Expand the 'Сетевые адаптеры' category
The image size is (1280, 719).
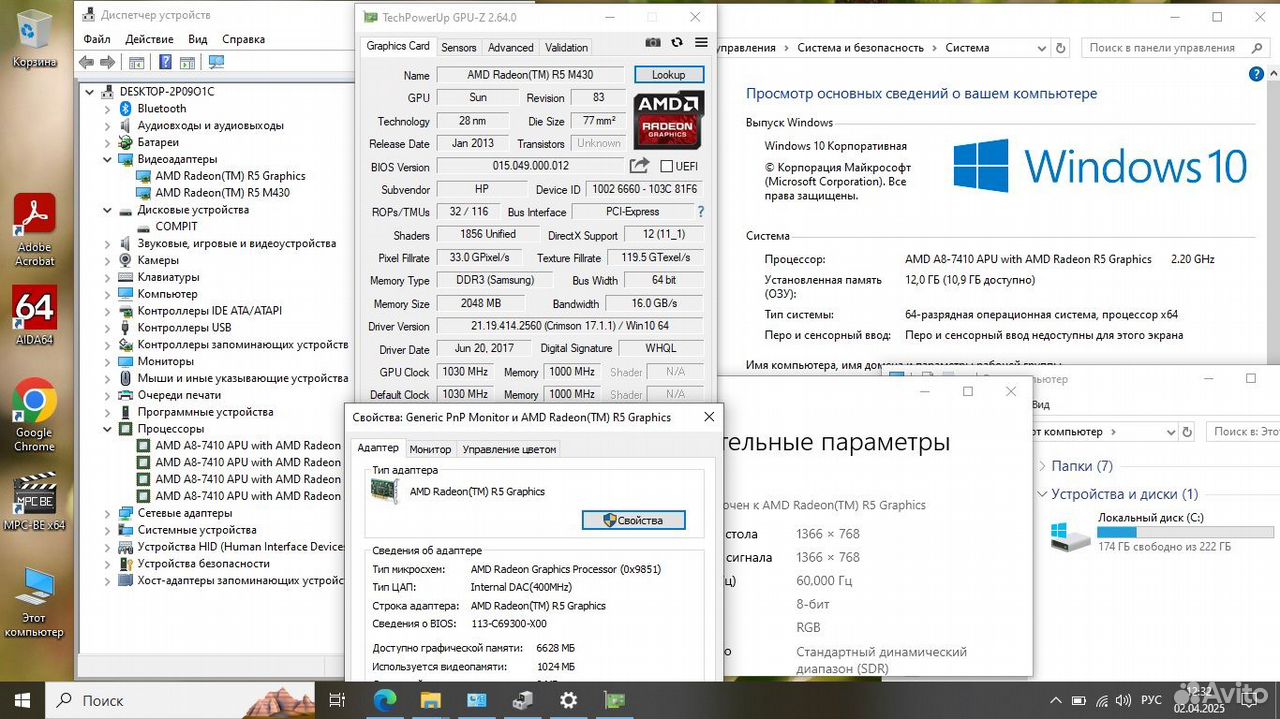point(108,513)
